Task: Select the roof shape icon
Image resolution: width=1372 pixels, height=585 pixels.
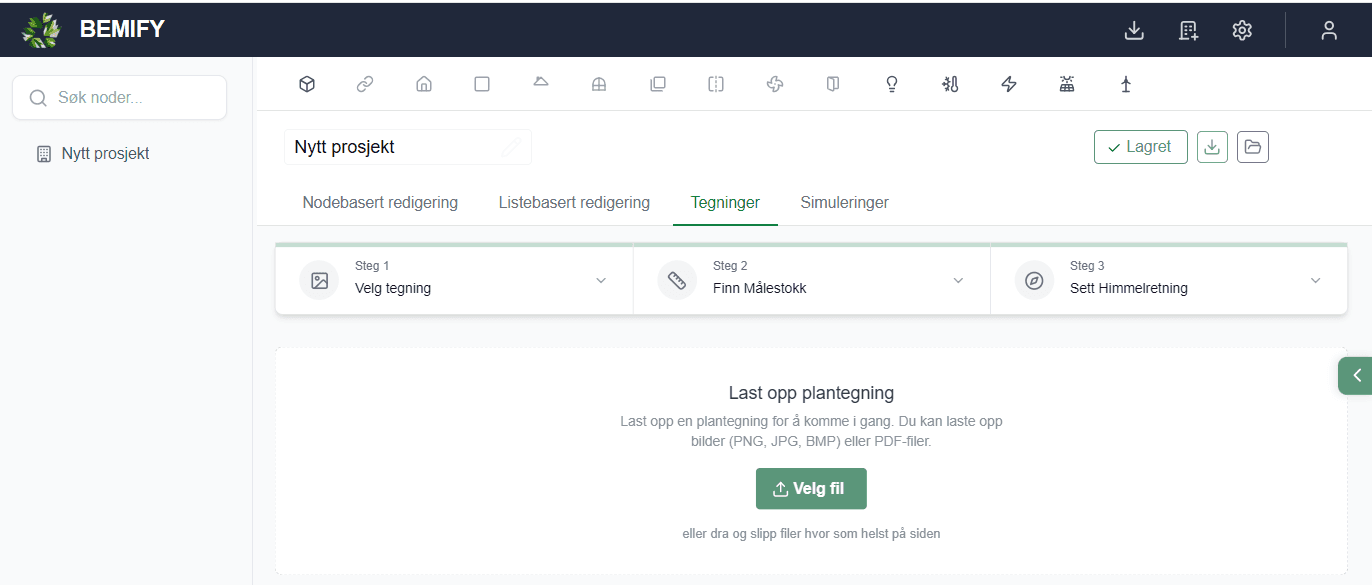Action: click(x=541, y=82)
